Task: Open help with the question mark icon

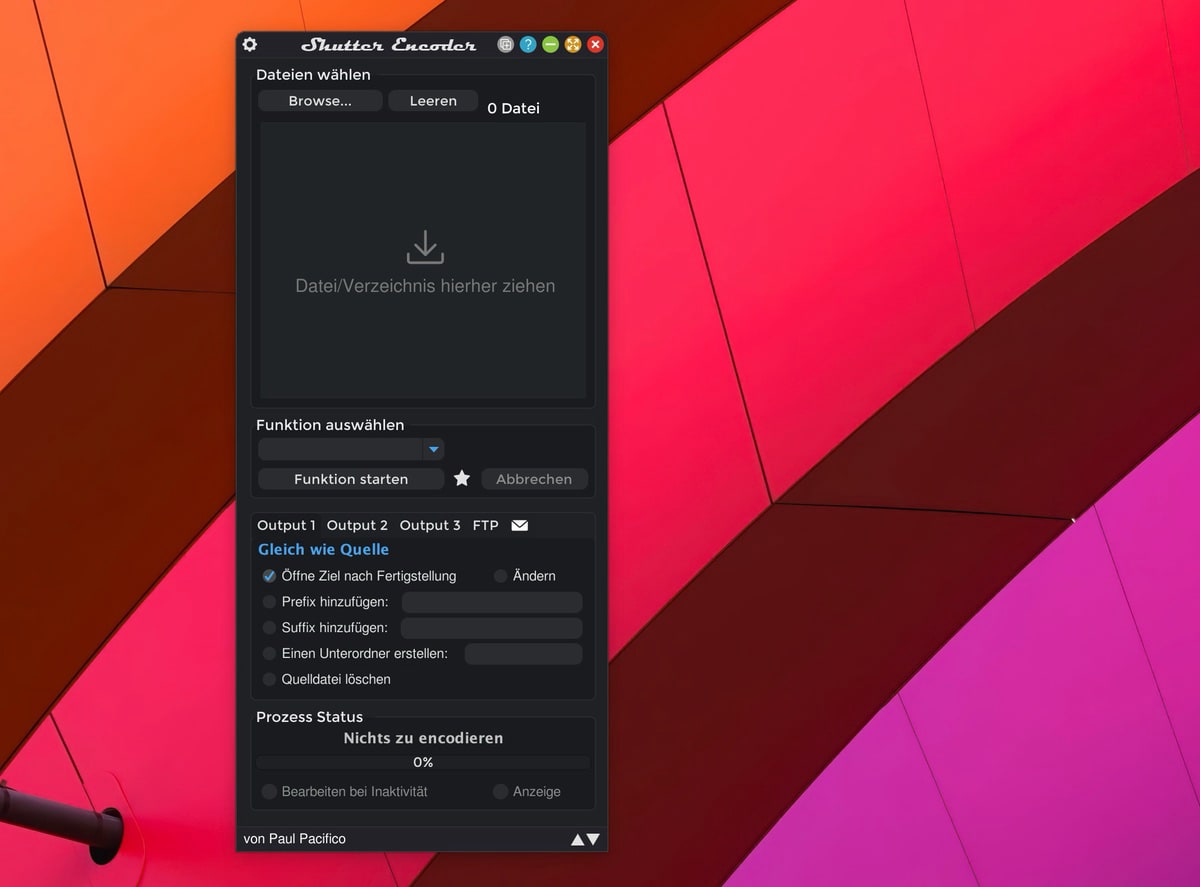Action: tap(528, 45)
